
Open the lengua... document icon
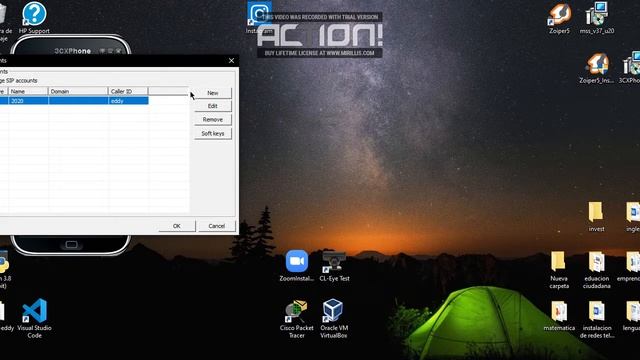632,316
